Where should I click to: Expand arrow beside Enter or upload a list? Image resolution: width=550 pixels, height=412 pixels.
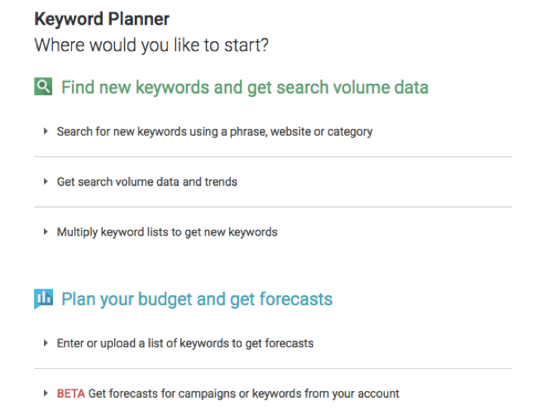pos(46,343)
